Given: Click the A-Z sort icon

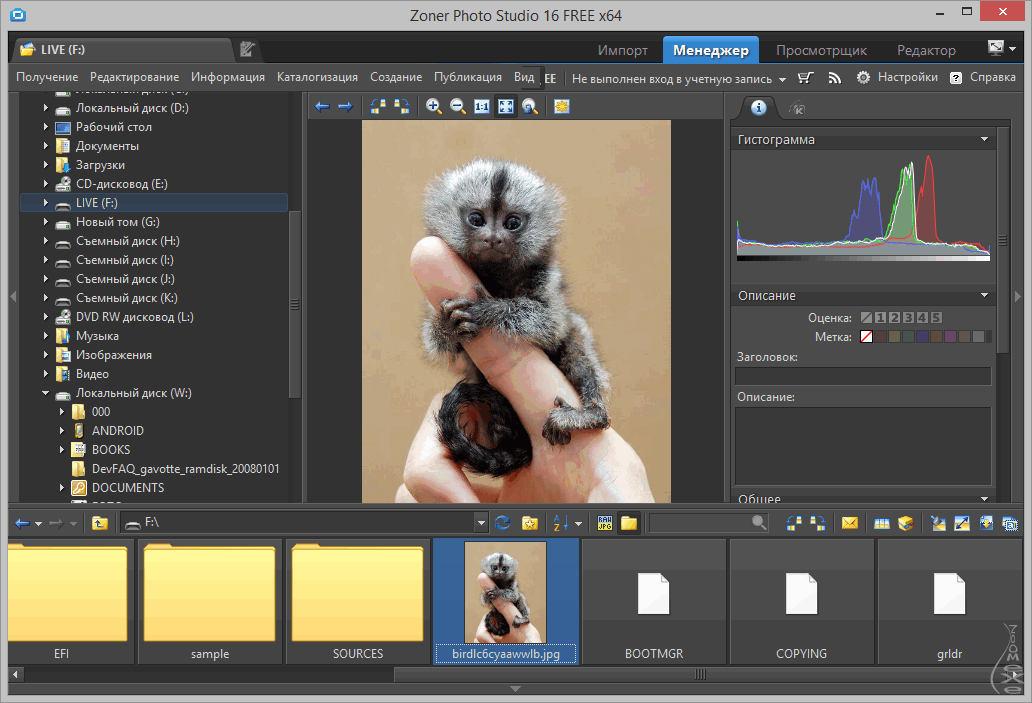Looking at the screenshot, I should click(561, 523).
